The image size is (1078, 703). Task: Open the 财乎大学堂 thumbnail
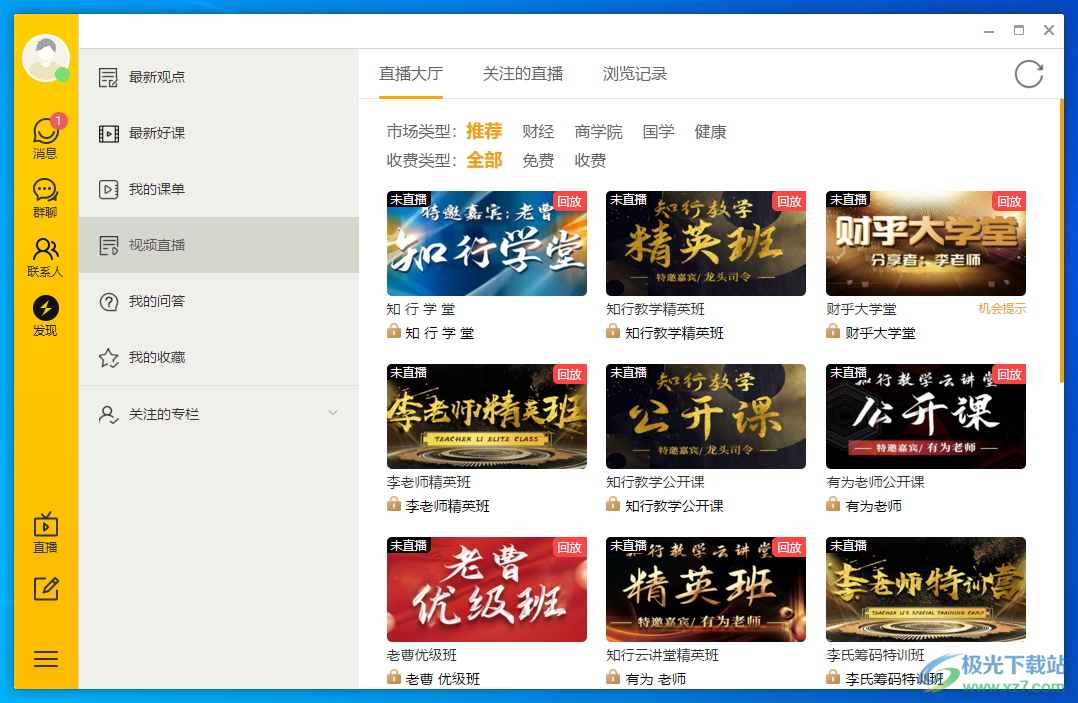[x=925, y=243]
